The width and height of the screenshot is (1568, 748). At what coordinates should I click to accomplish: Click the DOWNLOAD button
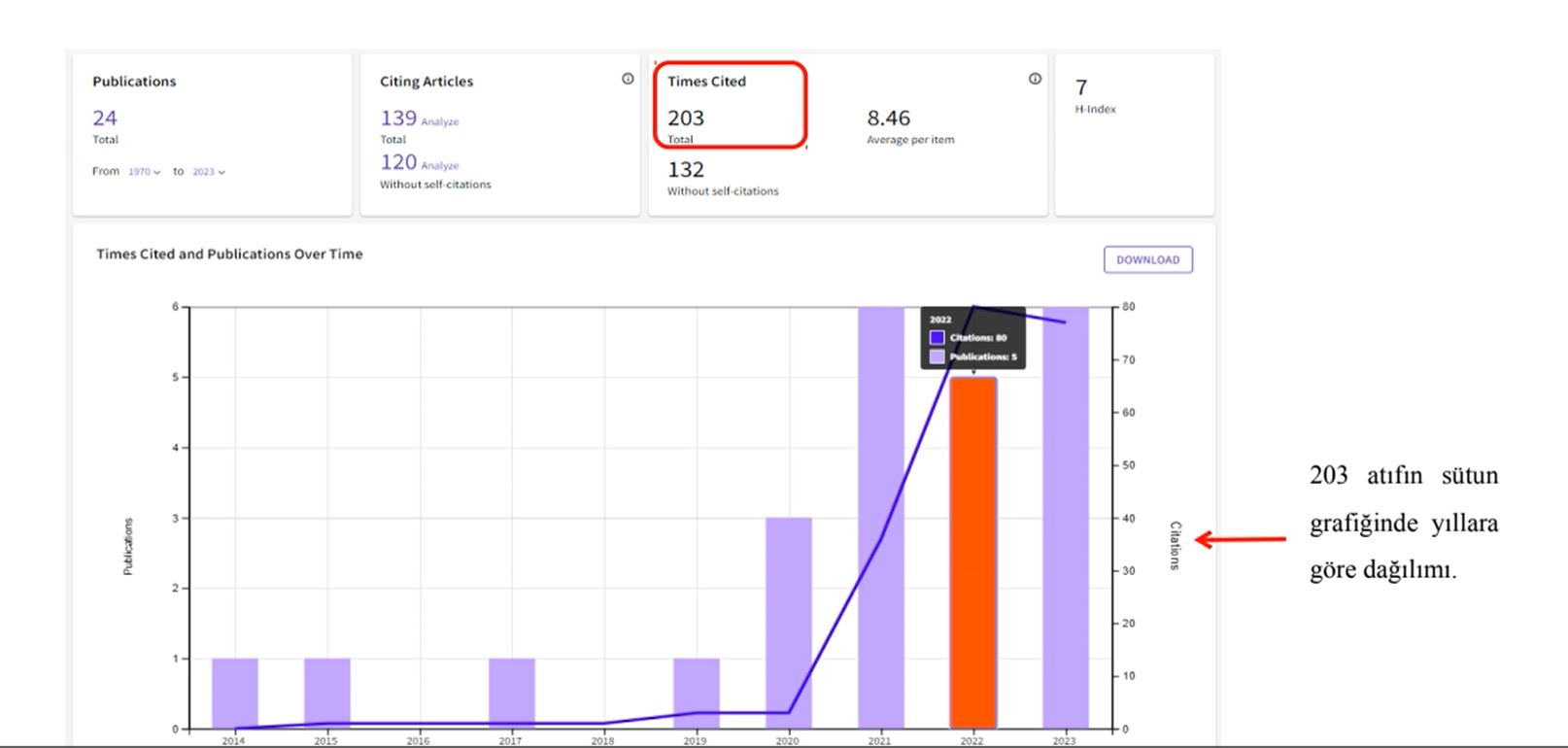tap(1147, 259)
